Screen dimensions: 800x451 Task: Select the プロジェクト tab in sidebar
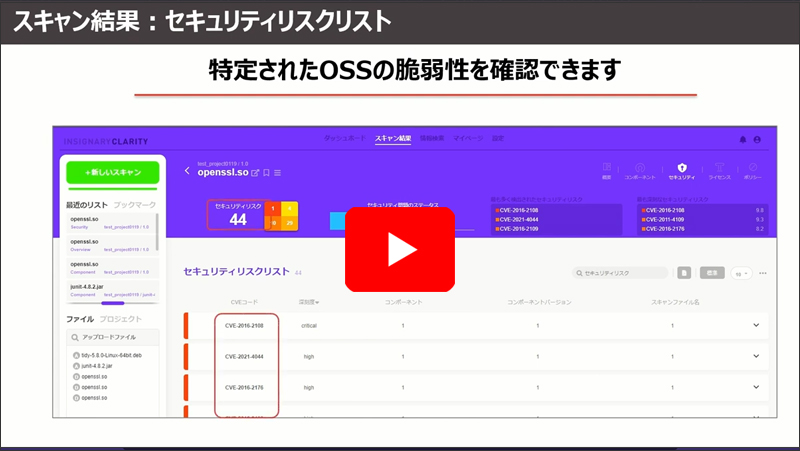[x=120, y=319]
